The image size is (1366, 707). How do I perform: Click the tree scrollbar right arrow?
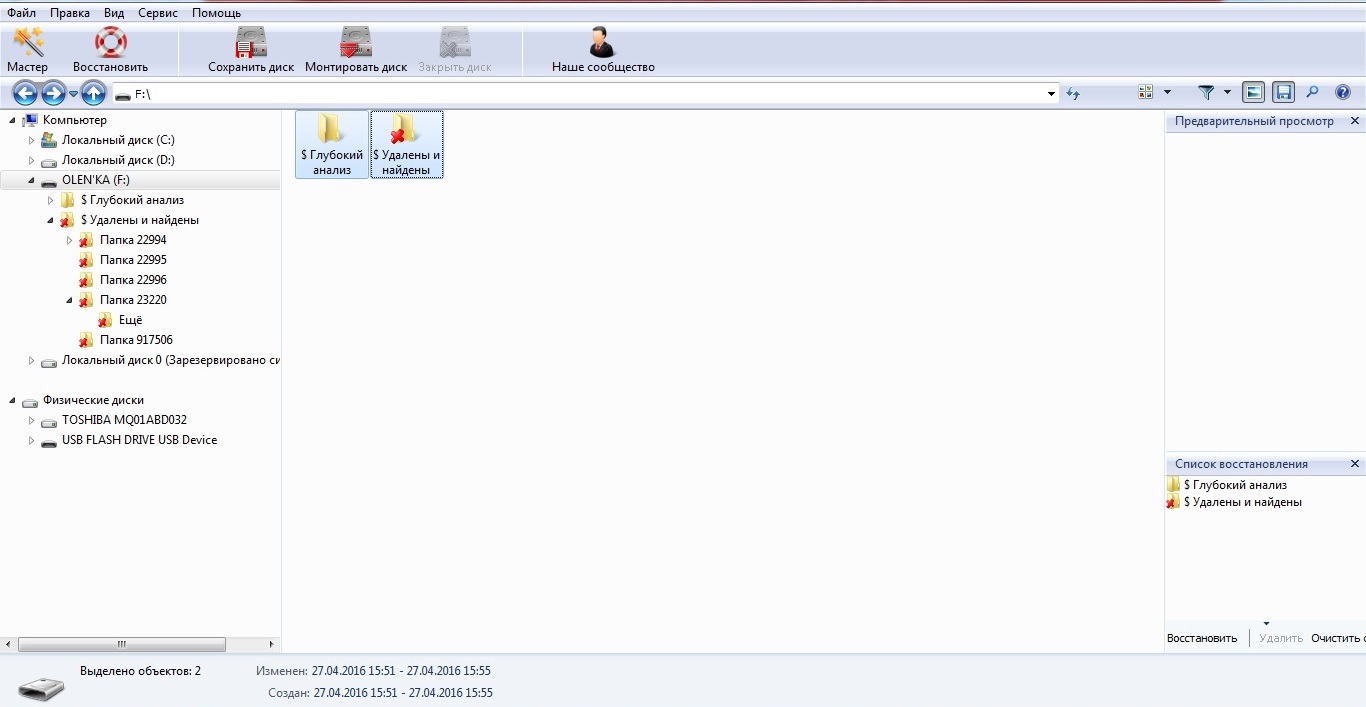pyautogui.click(x=271, y=644)
